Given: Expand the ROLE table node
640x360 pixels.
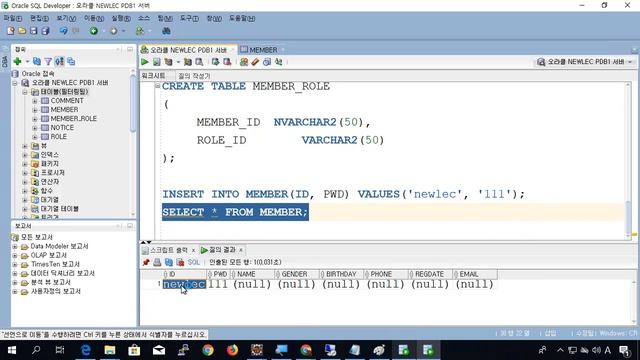Looking at the screenshot, I should 35,137.
